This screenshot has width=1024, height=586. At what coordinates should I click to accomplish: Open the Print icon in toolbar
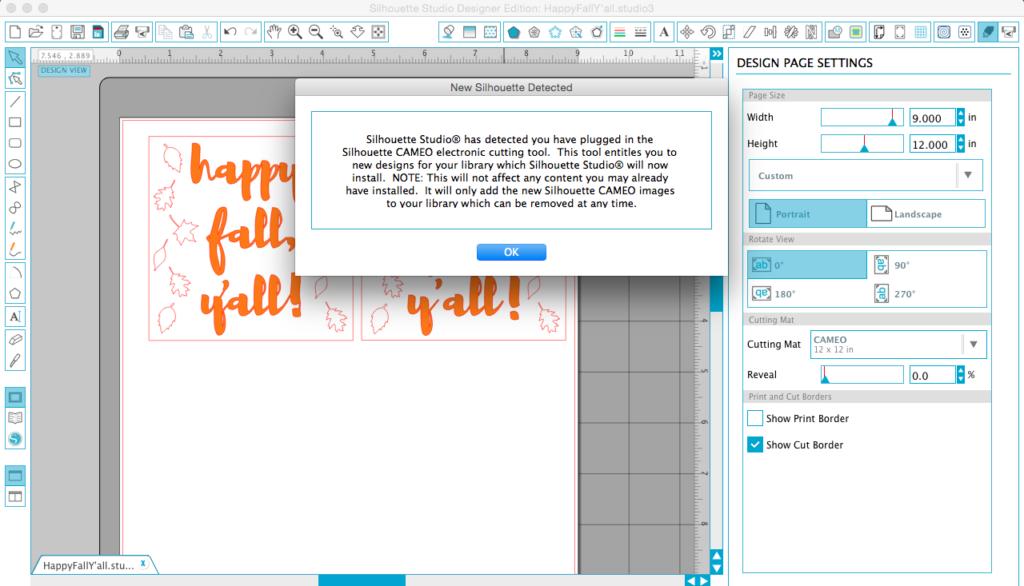click(121, 31)
